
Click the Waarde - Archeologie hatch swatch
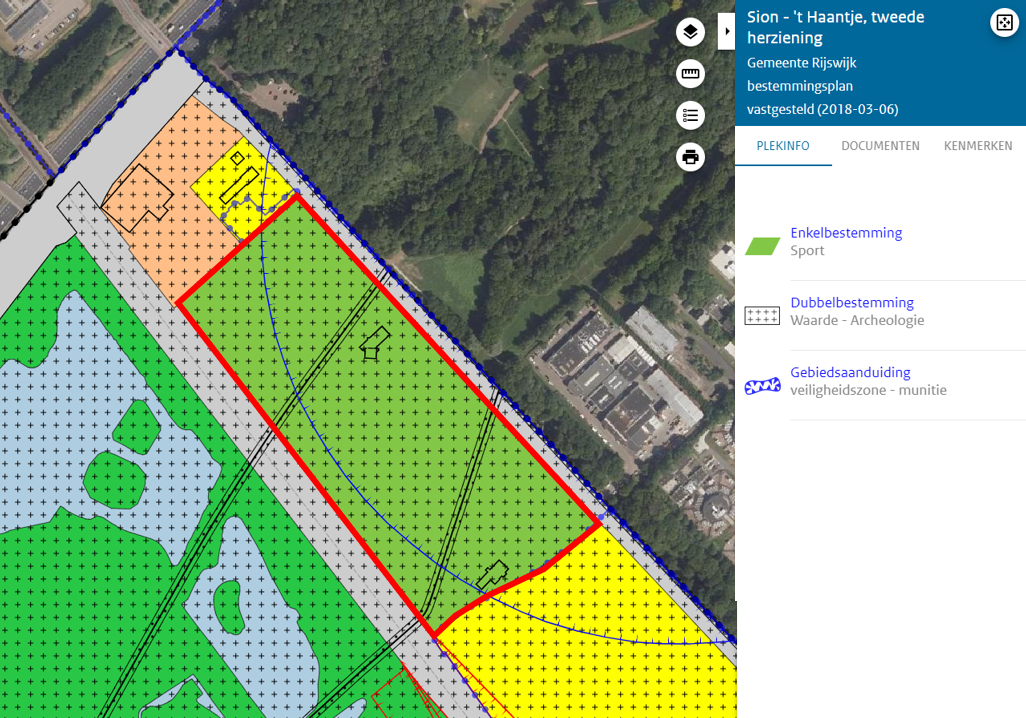pos(762,316)
